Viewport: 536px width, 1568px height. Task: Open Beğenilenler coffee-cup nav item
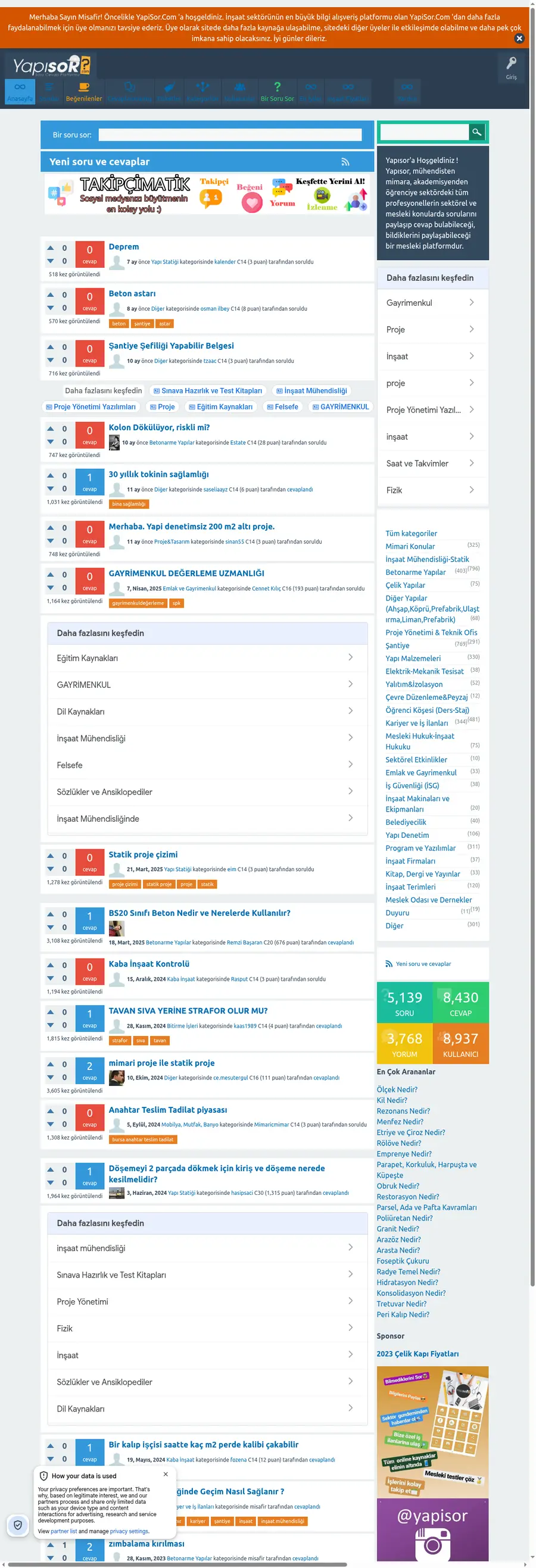pos(84,91)
